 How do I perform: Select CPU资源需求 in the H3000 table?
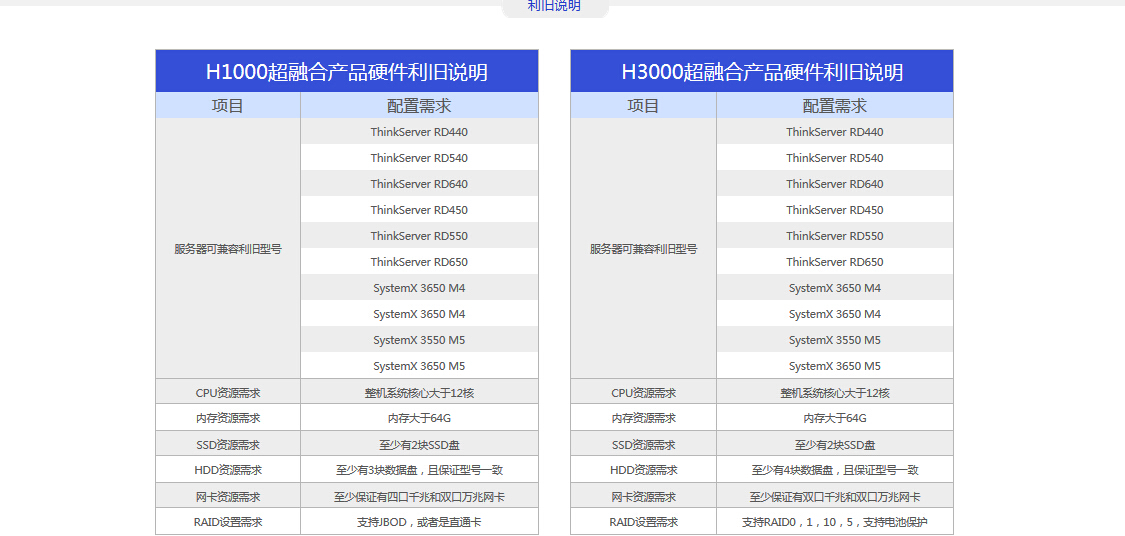pyautogui.click(x=643, y=392)
